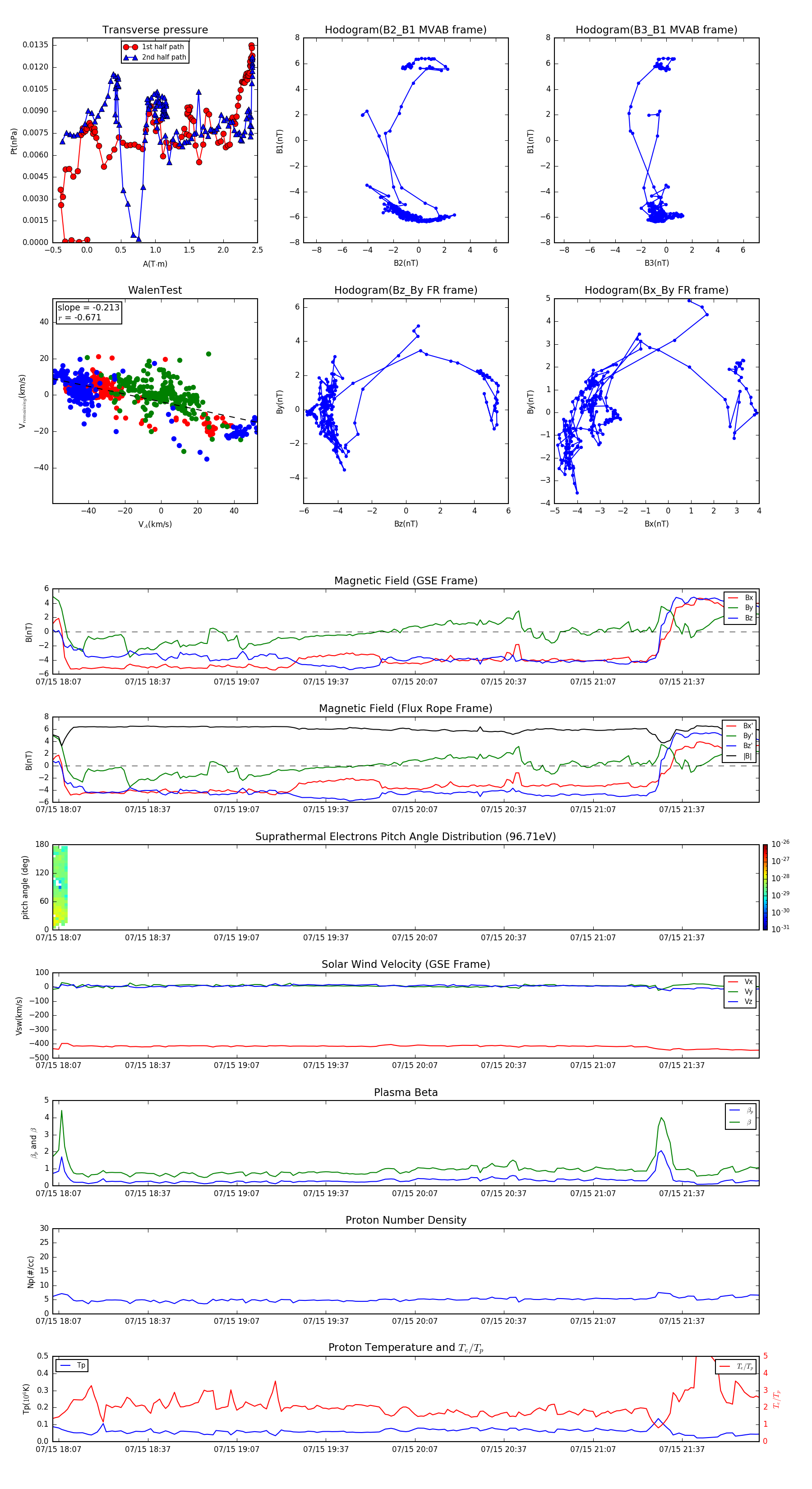Select Bx' in the Flux Rope legend

(739, 726)
